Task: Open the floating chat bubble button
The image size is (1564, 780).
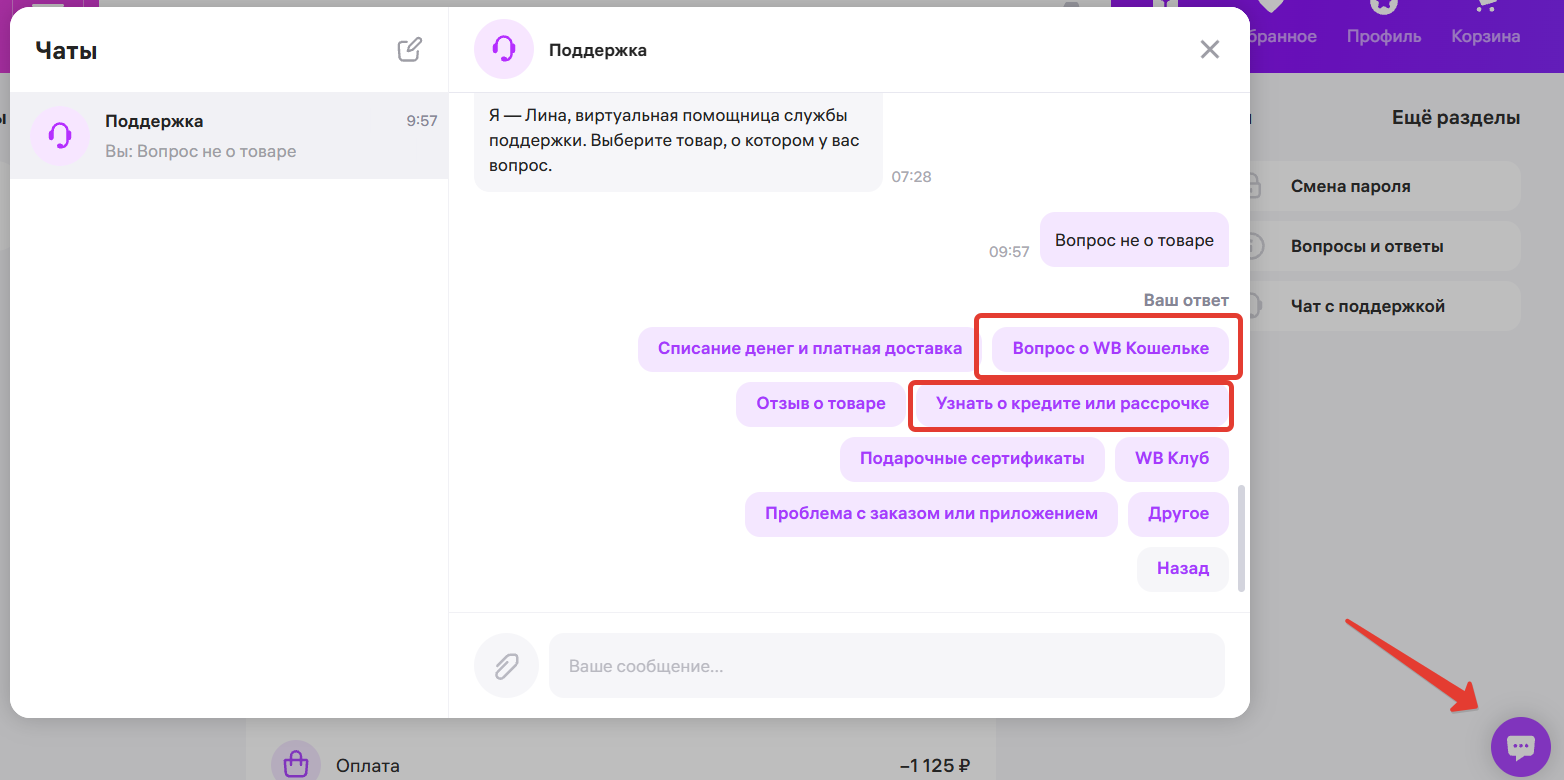Action: (1520, 747)
